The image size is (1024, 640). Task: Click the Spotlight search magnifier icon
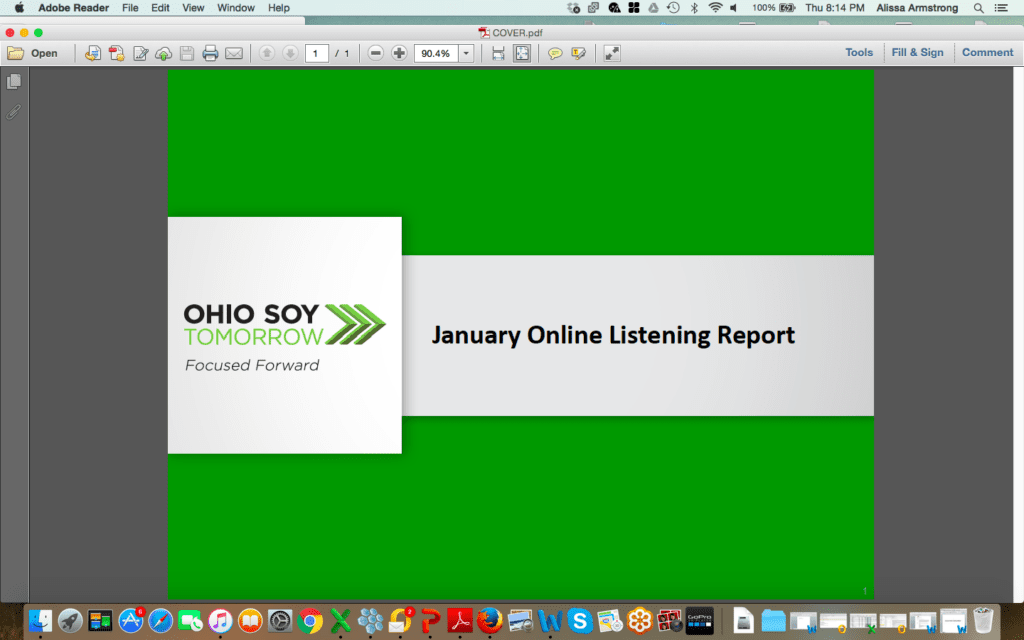click(x=978, y=8)
